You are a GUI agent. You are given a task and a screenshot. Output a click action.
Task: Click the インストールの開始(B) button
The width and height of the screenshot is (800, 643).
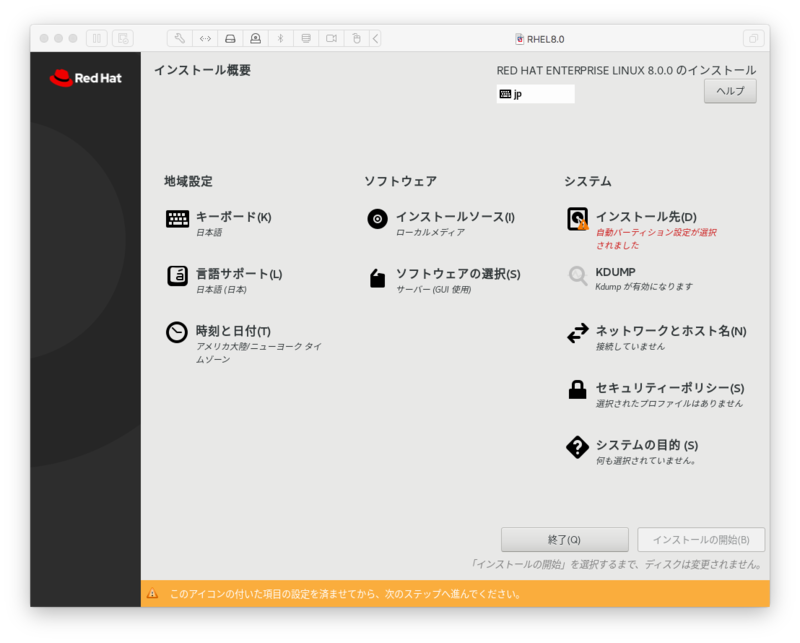[x=701, y=539]
